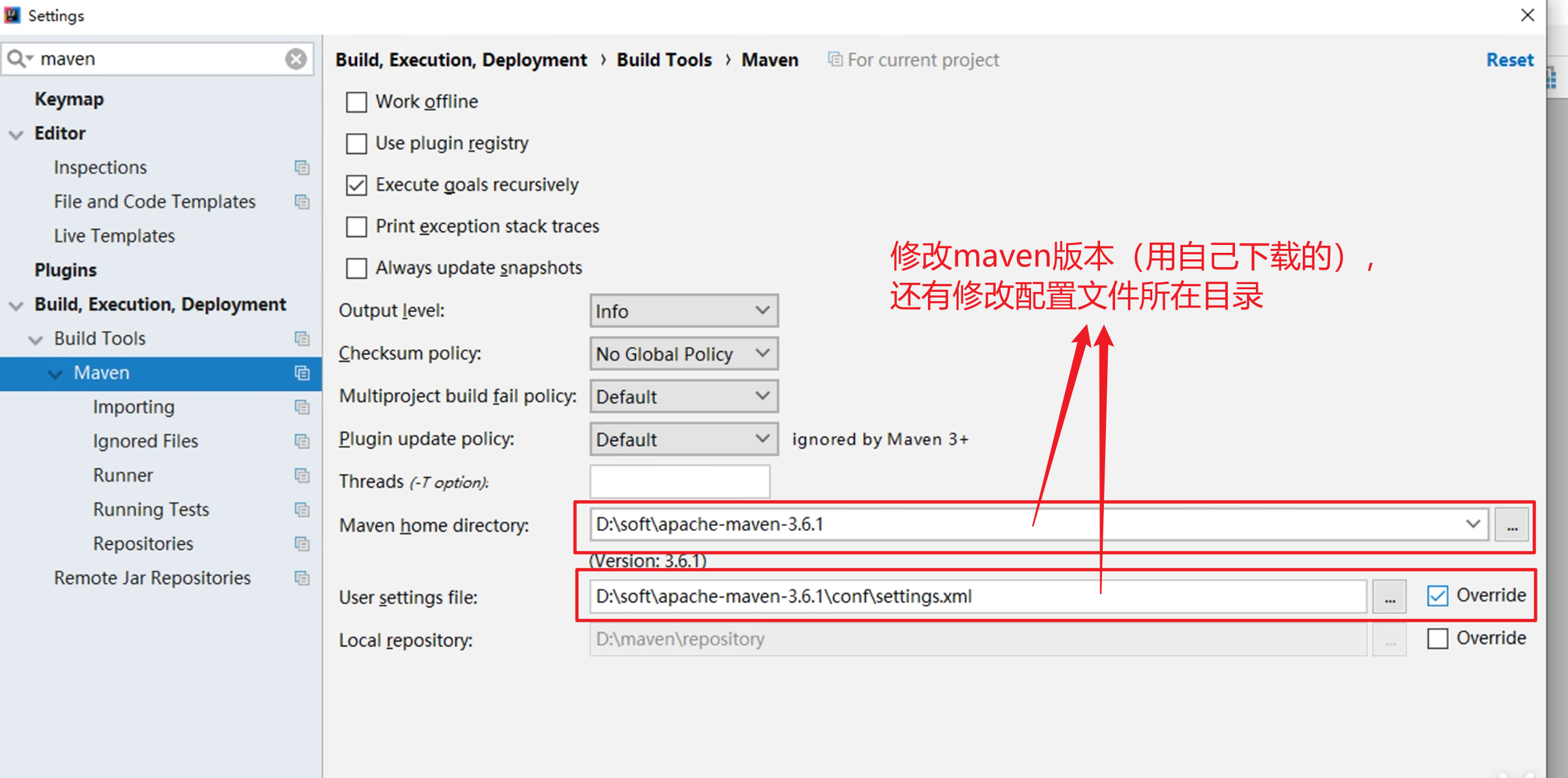The height and width of the screenshot is (778, 1568).
Task: Browse for User settings file
Action: click(1389, 597)
